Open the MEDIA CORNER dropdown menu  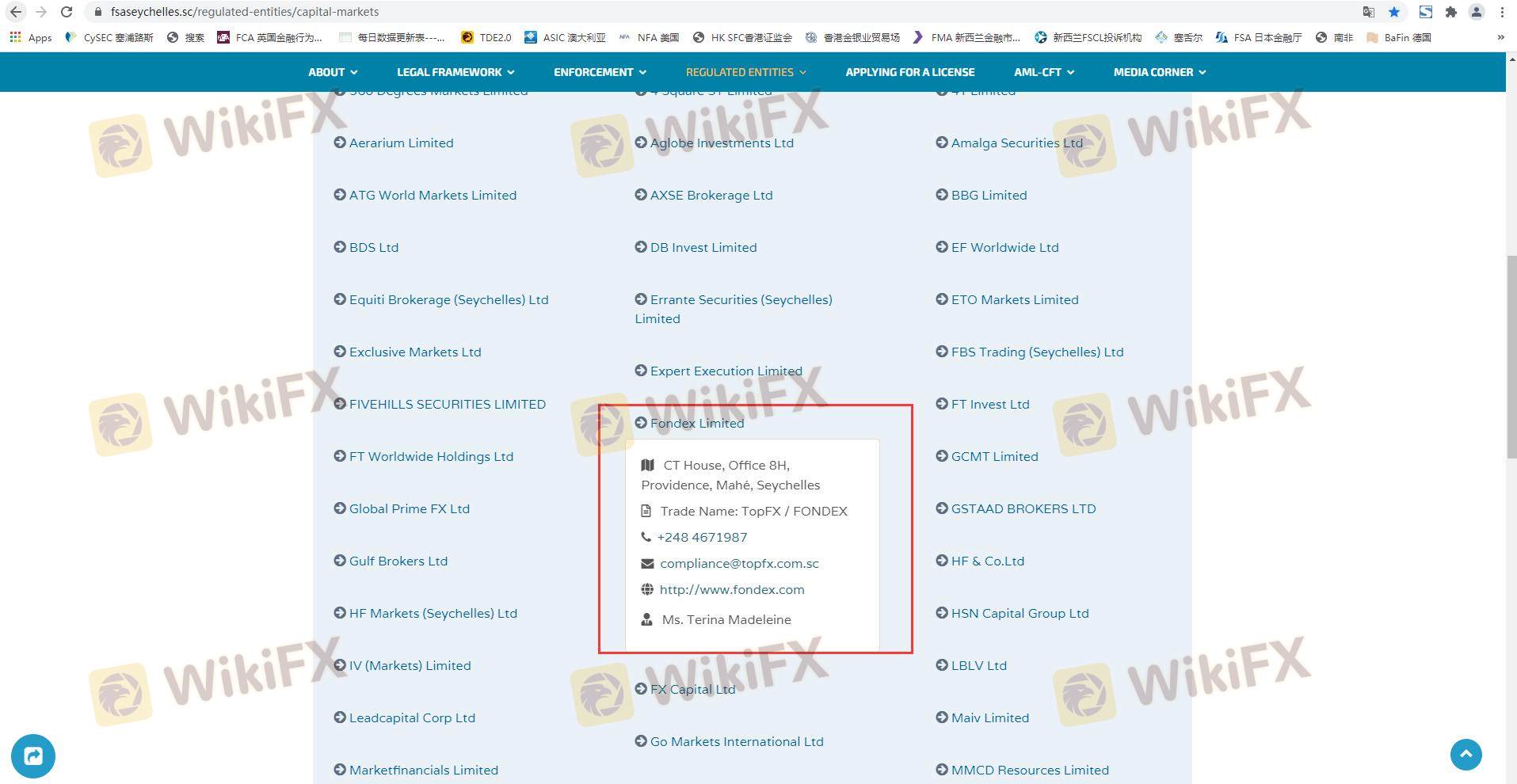(1159, 72)
